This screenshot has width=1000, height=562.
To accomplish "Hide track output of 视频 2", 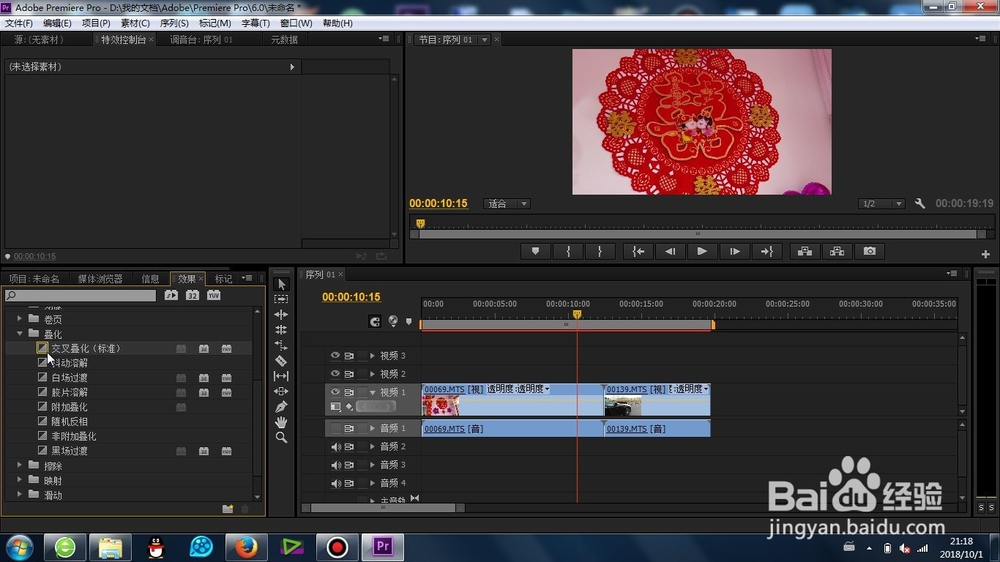I will 335,374.
